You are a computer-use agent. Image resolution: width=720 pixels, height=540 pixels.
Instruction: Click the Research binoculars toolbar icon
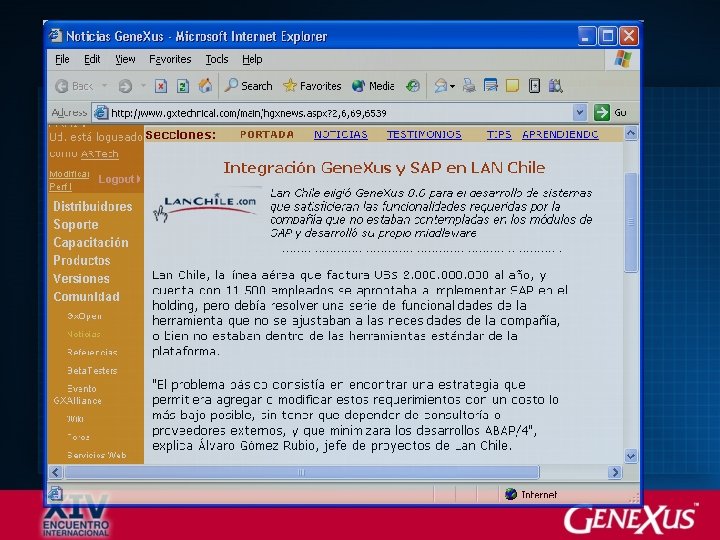coord(555,86)
